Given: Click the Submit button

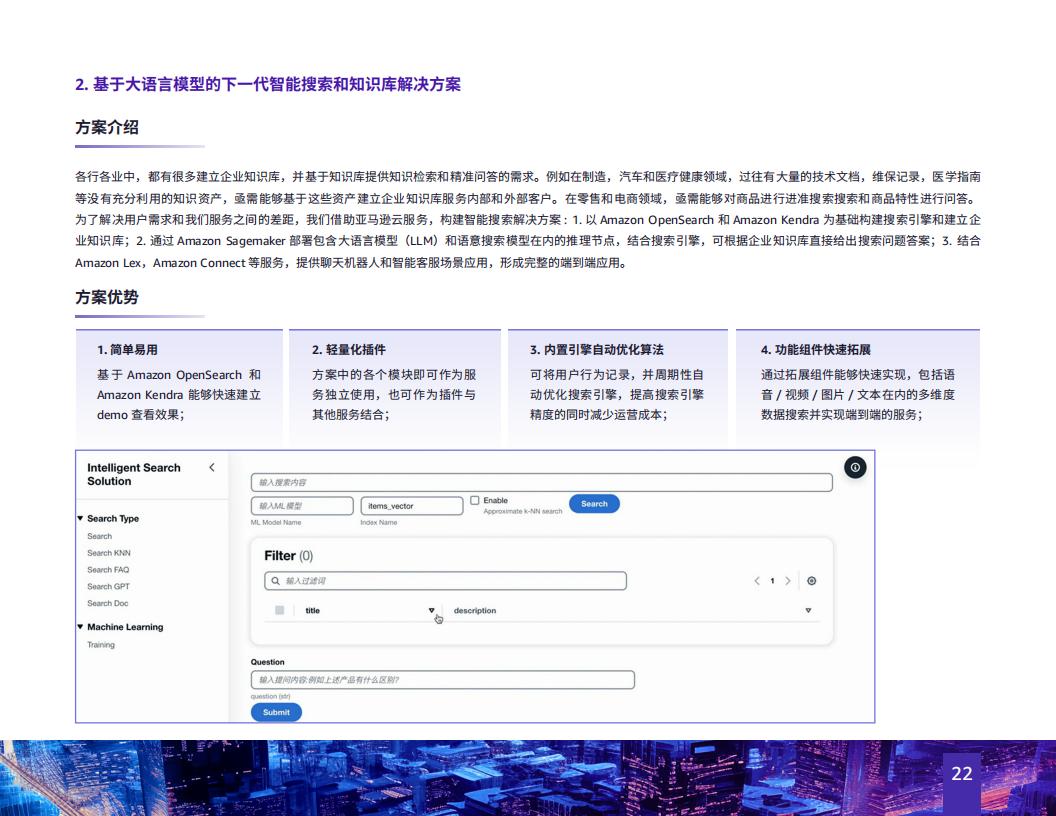Looking at the screenshot, I should [x=276, y=712].
